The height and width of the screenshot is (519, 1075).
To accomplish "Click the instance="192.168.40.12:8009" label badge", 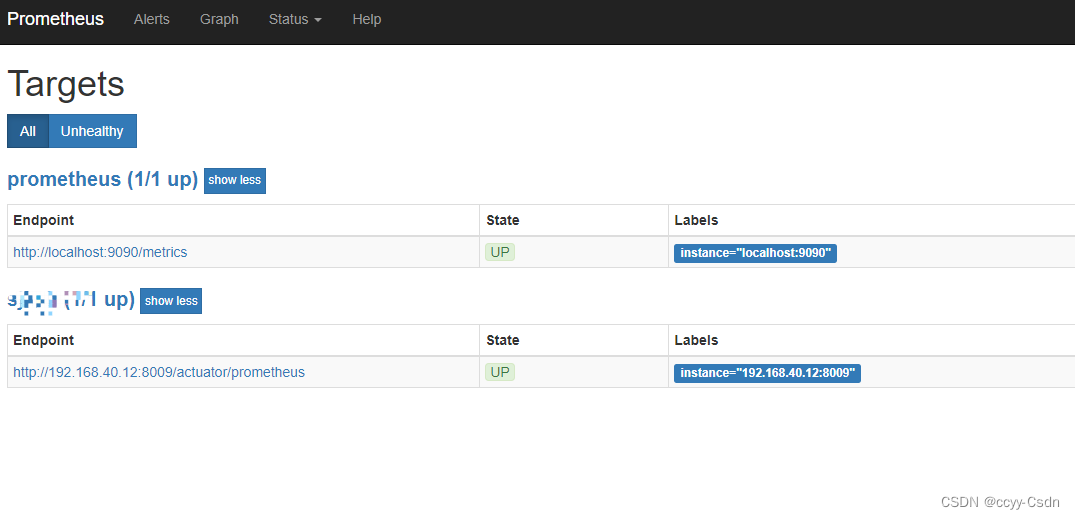I will (x=767, y=373).
